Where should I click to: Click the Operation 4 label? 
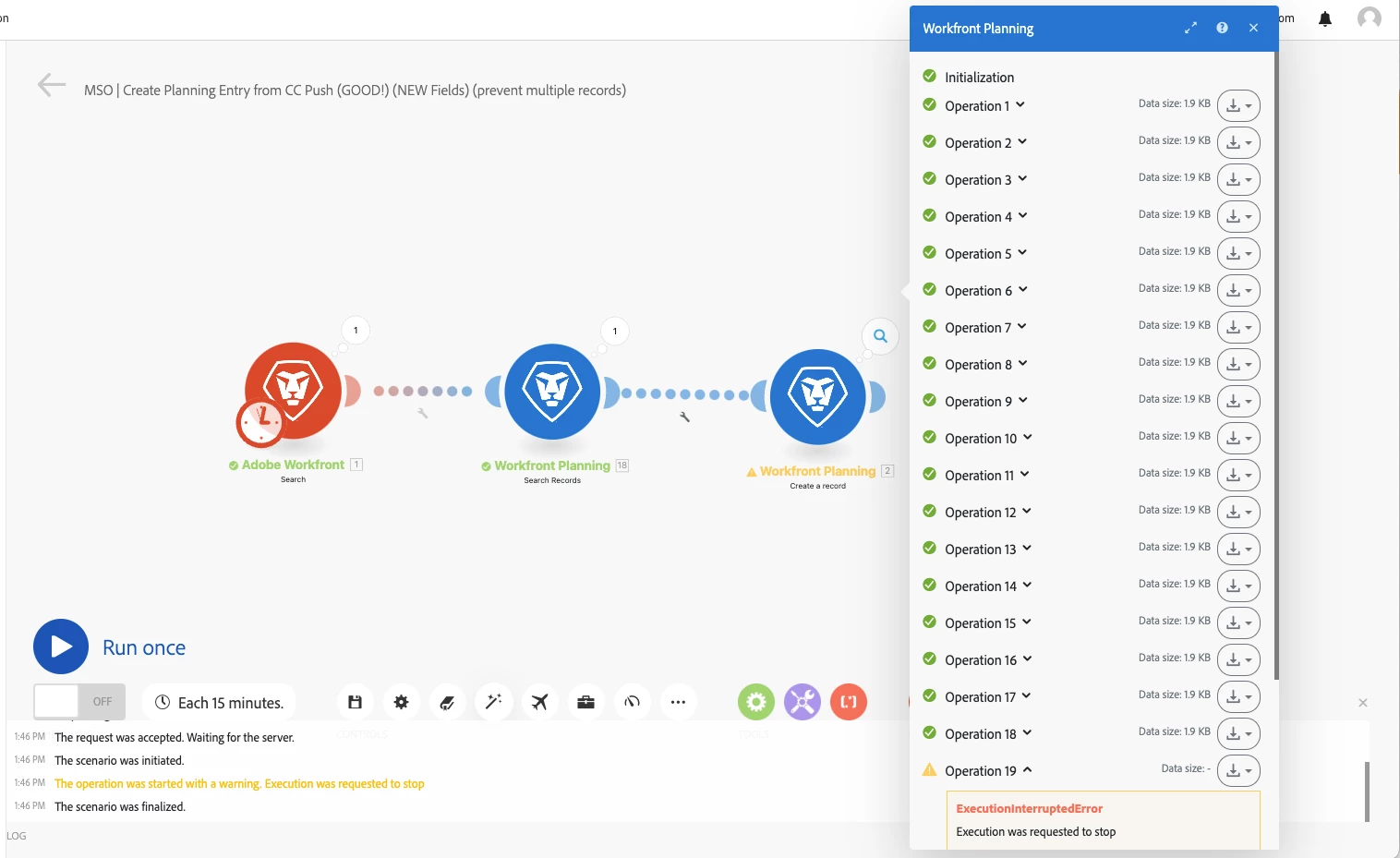tap(978, 216)
